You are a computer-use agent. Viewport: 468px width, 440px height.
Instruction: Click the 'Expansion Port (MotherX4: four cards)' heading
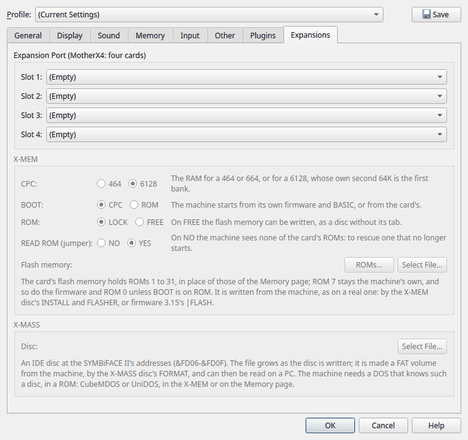tap(80, 55)
